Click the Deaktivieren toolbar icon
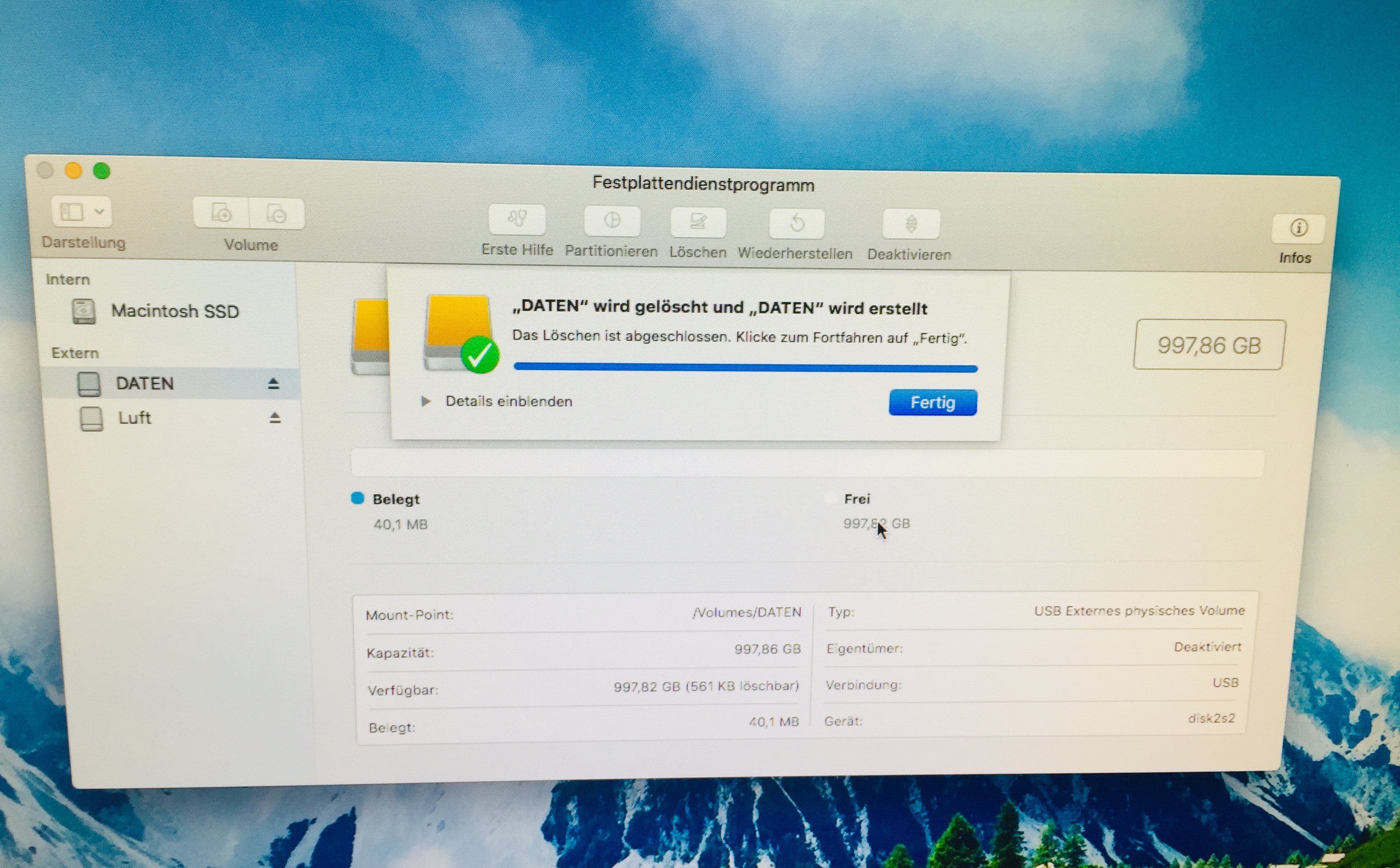 point(911,224)
